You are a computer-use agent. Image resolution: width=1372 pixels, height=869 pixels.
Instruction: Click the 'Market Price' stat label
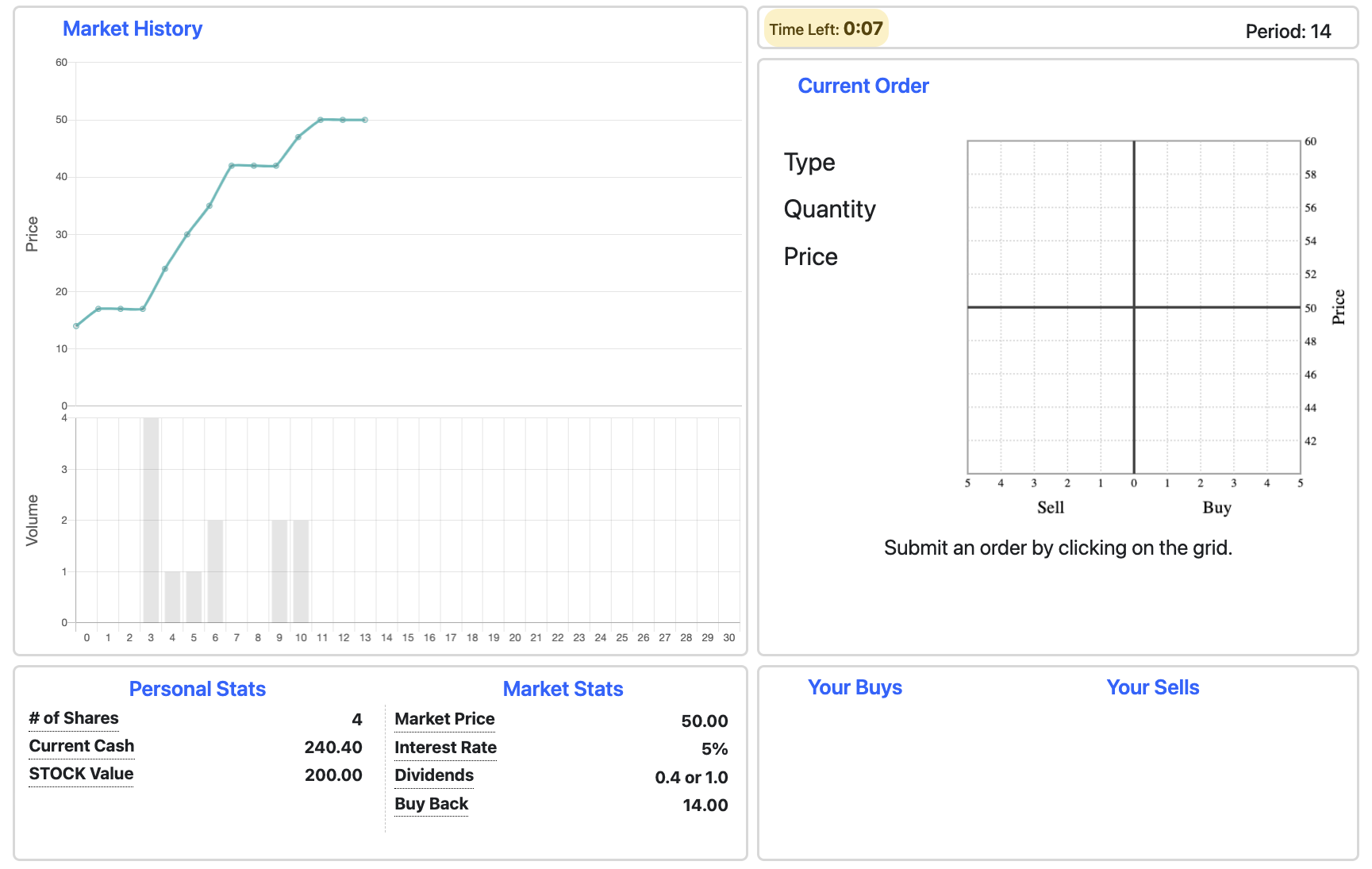coord(444,719)
